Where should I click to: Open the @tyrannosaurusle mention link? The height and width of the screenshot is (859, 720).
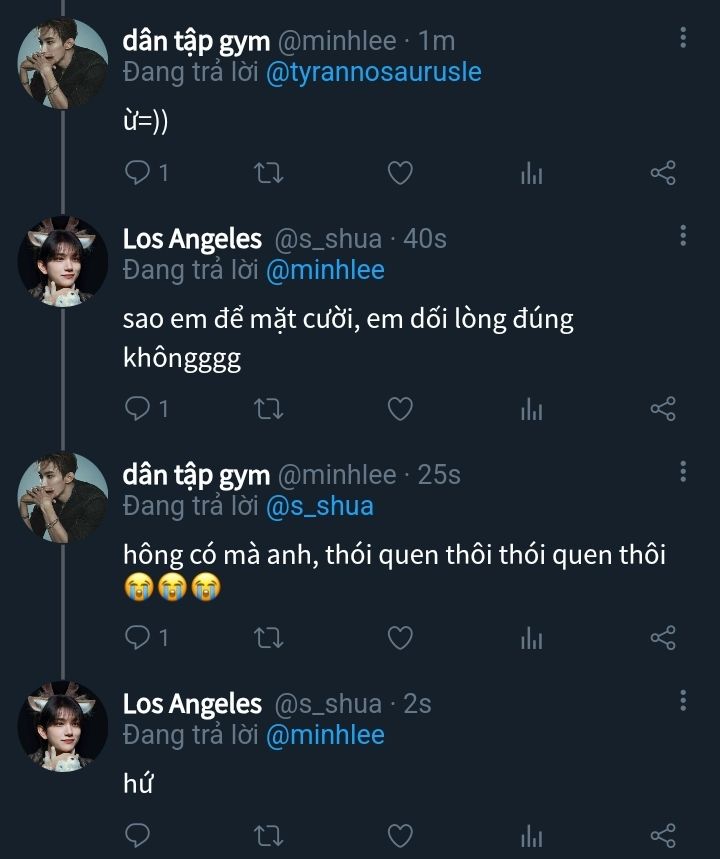click(374, 72)
